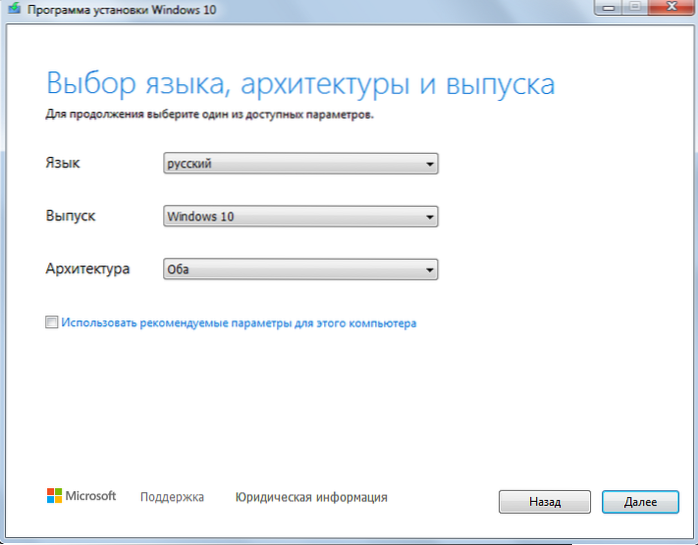Expand the Выпуск dropdown showing 'Windows 10'
698x545 pixels.
(300, 216)
